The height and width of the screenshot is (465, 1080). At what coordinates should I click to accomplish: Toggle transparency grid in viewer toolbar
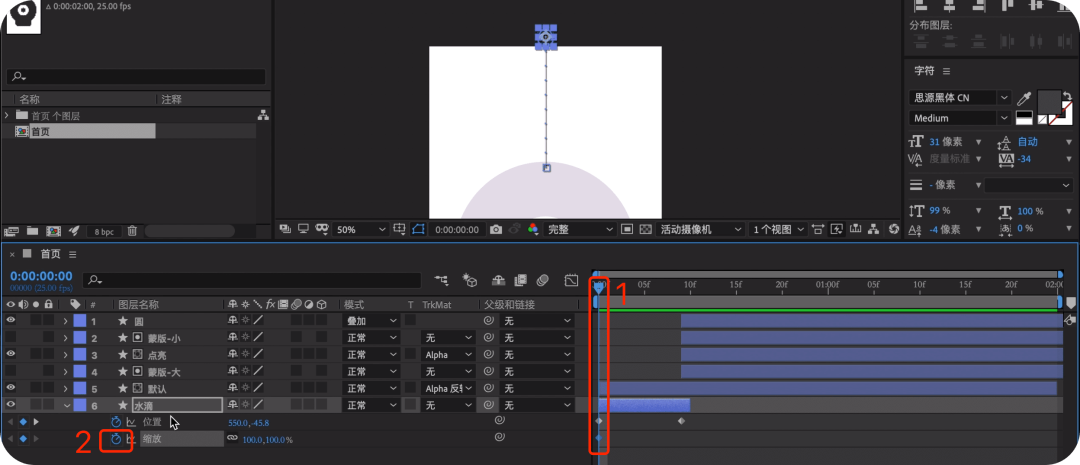click(x=645, y=229)
